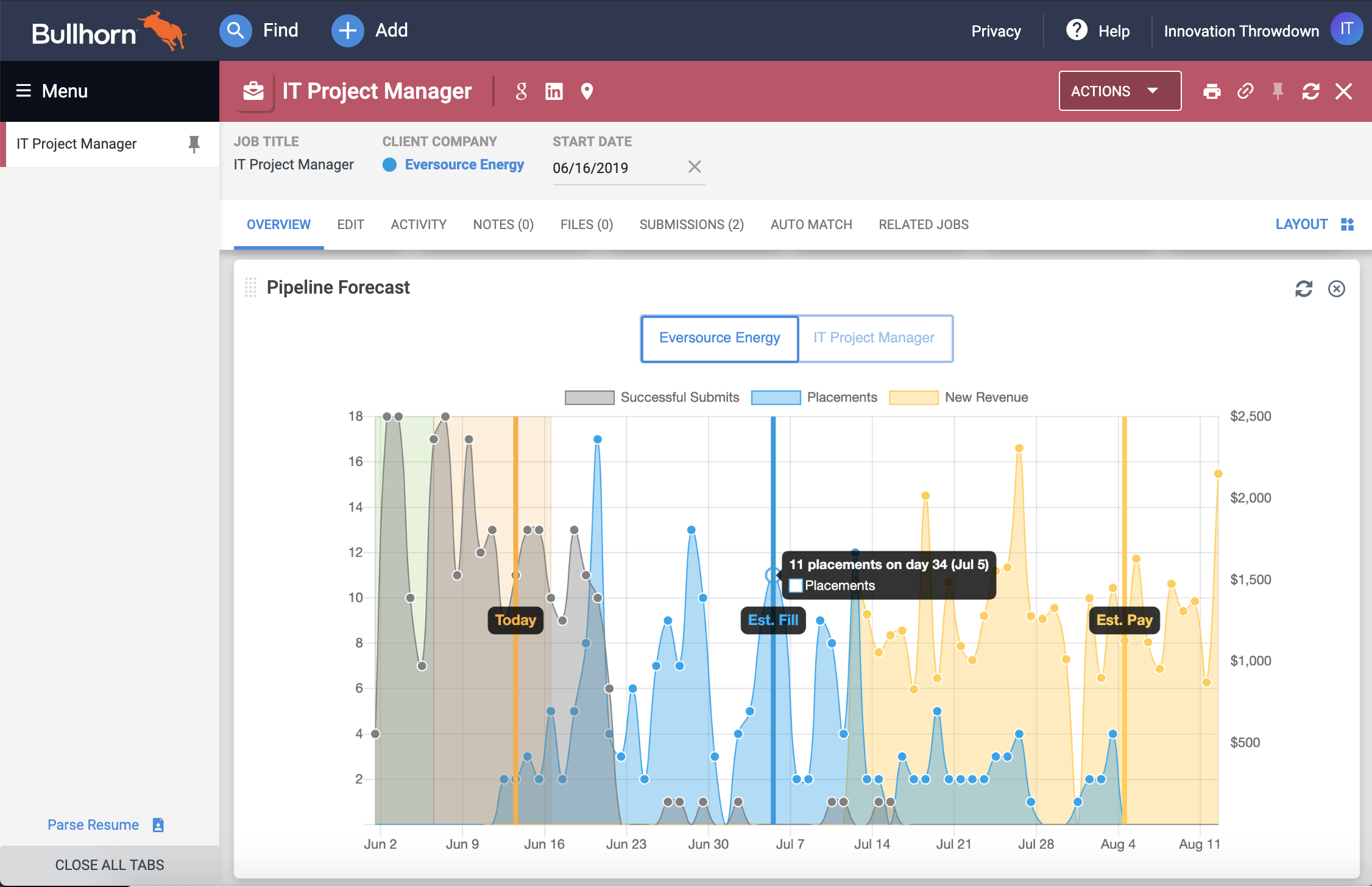This screenshot has height=887, width=1372.
Task: Open the Eversource Energy company link
Action: (464, 164)
